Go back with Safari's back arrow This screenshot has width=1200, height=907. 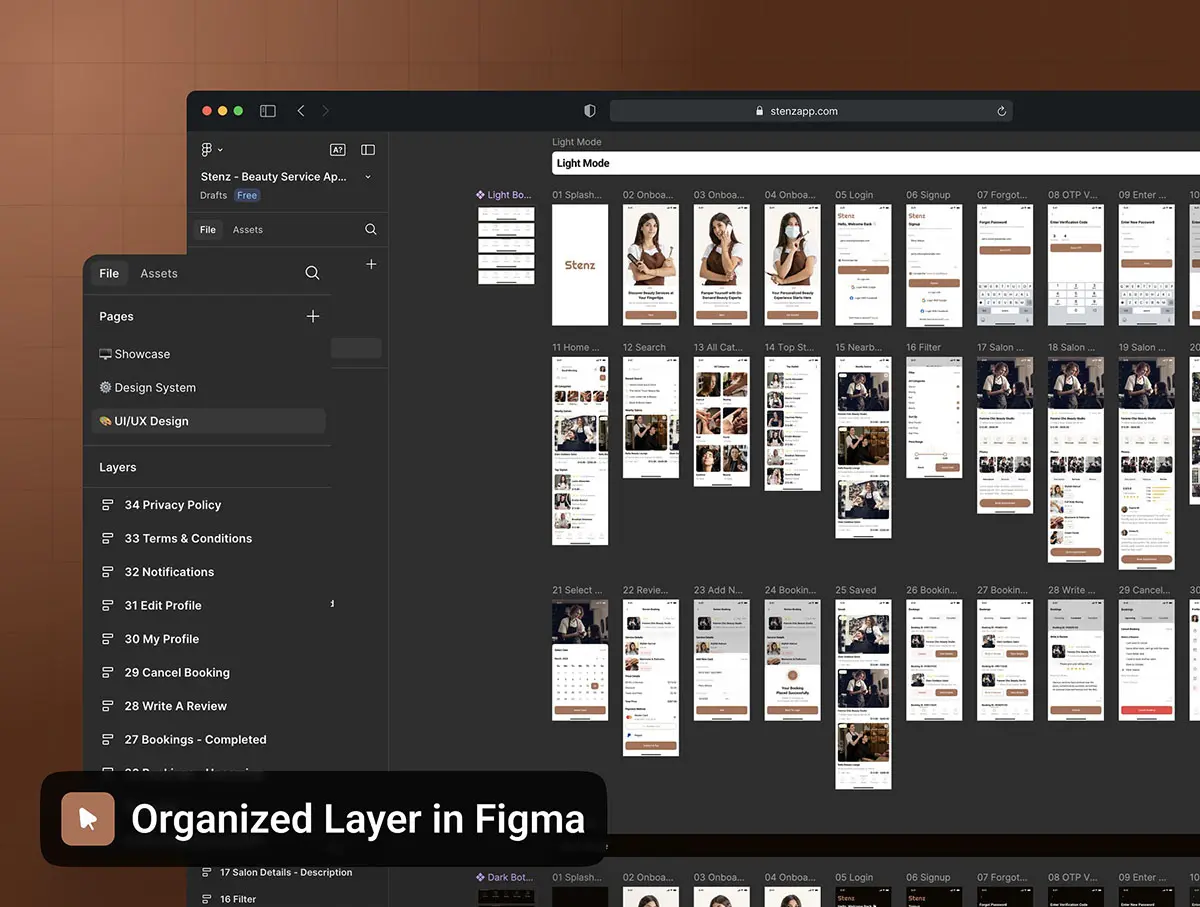(x=301, y=111)
